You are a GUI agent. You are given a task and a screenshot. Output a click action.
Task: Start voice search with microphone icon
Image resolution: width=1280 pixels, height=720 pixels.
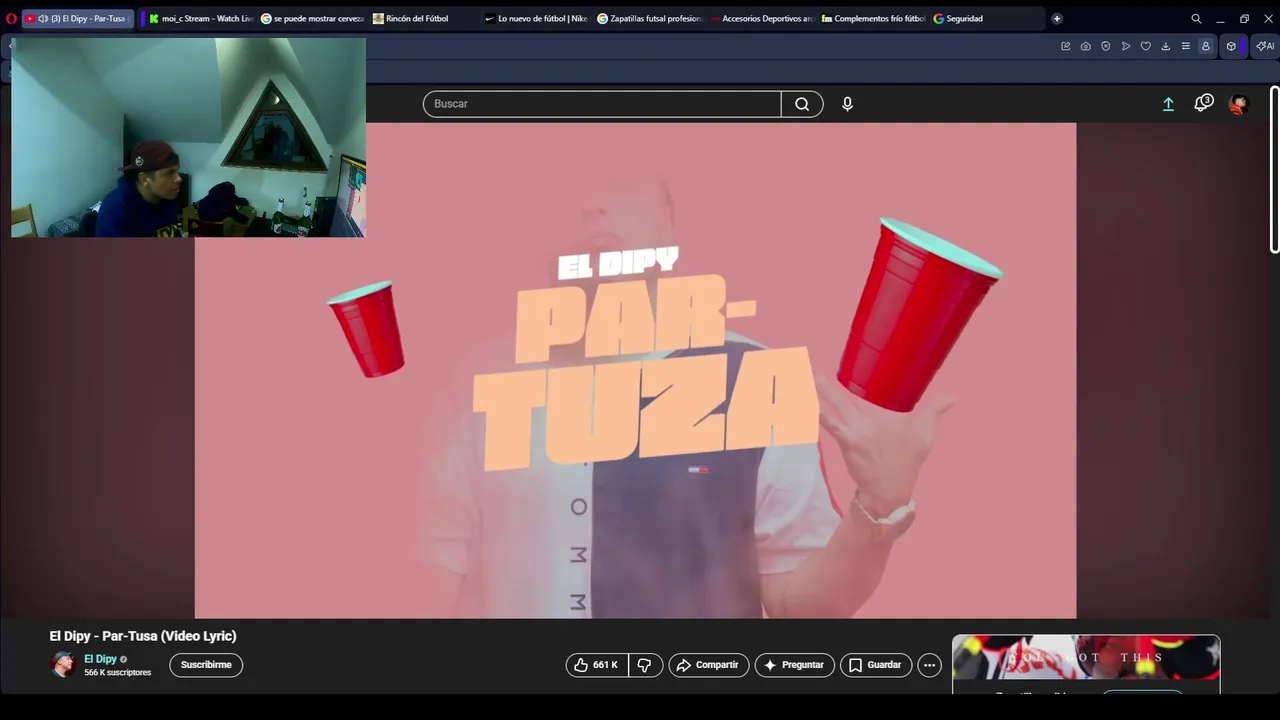(x=847, y=104)
